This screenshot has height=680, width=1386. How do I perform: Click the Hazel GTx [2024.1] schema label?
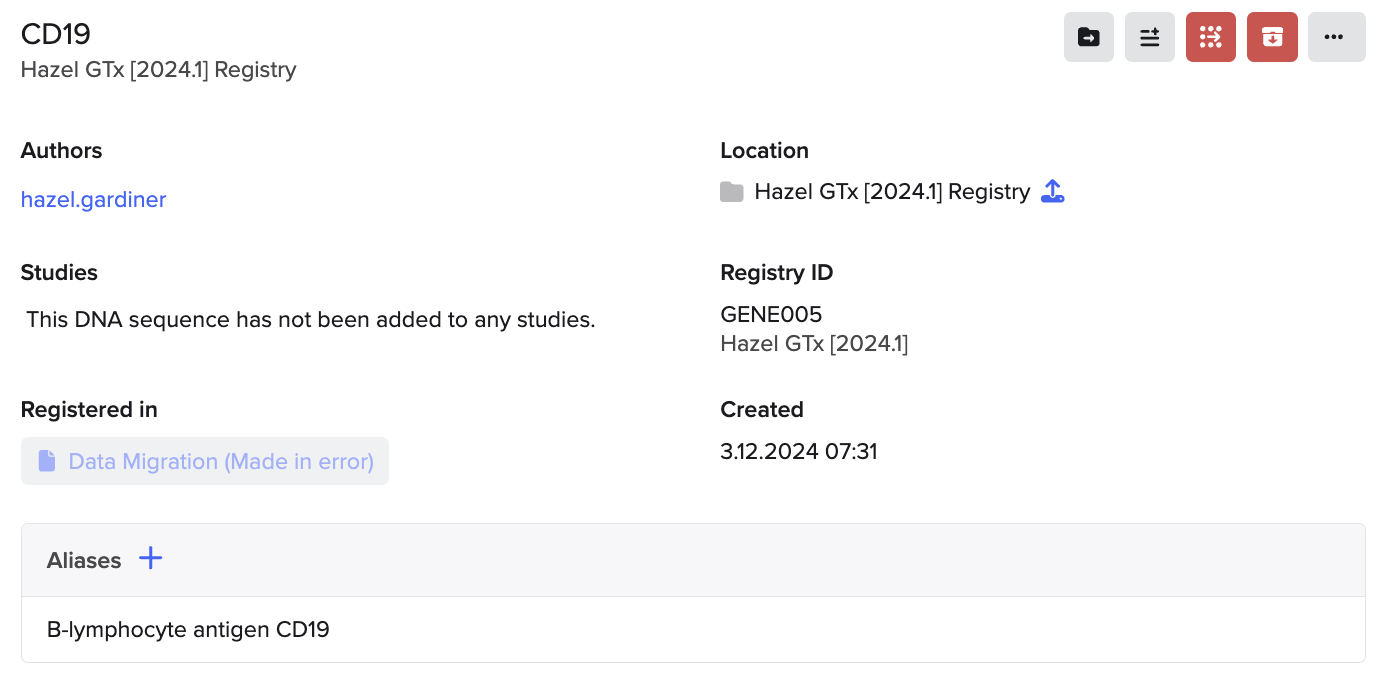click(x=814, y=344)
